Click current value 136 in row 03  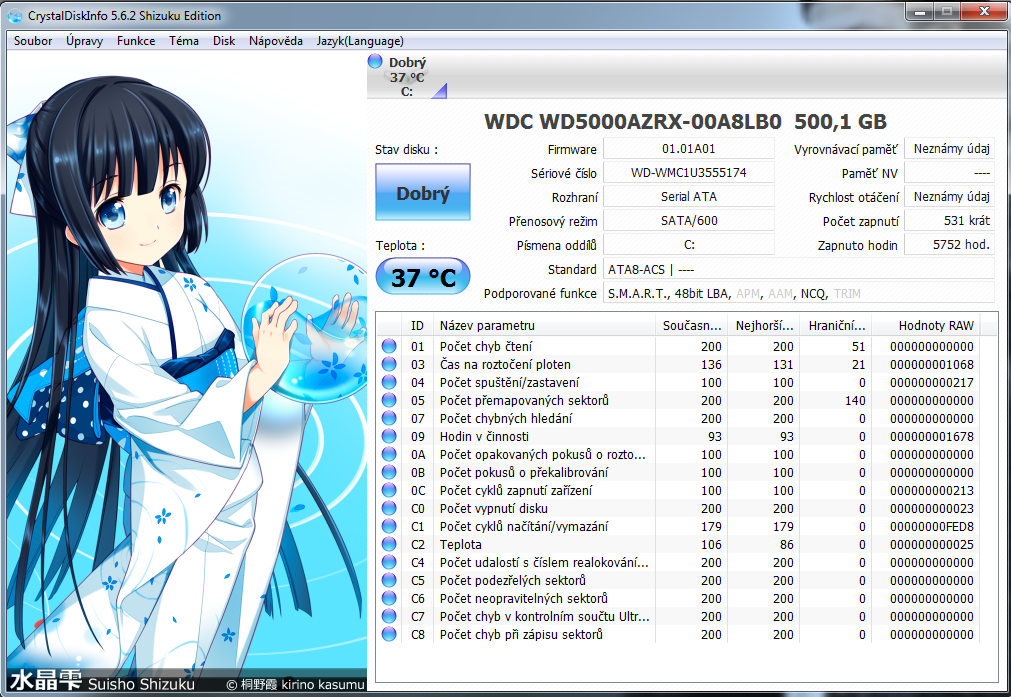[x=711, y=364]
